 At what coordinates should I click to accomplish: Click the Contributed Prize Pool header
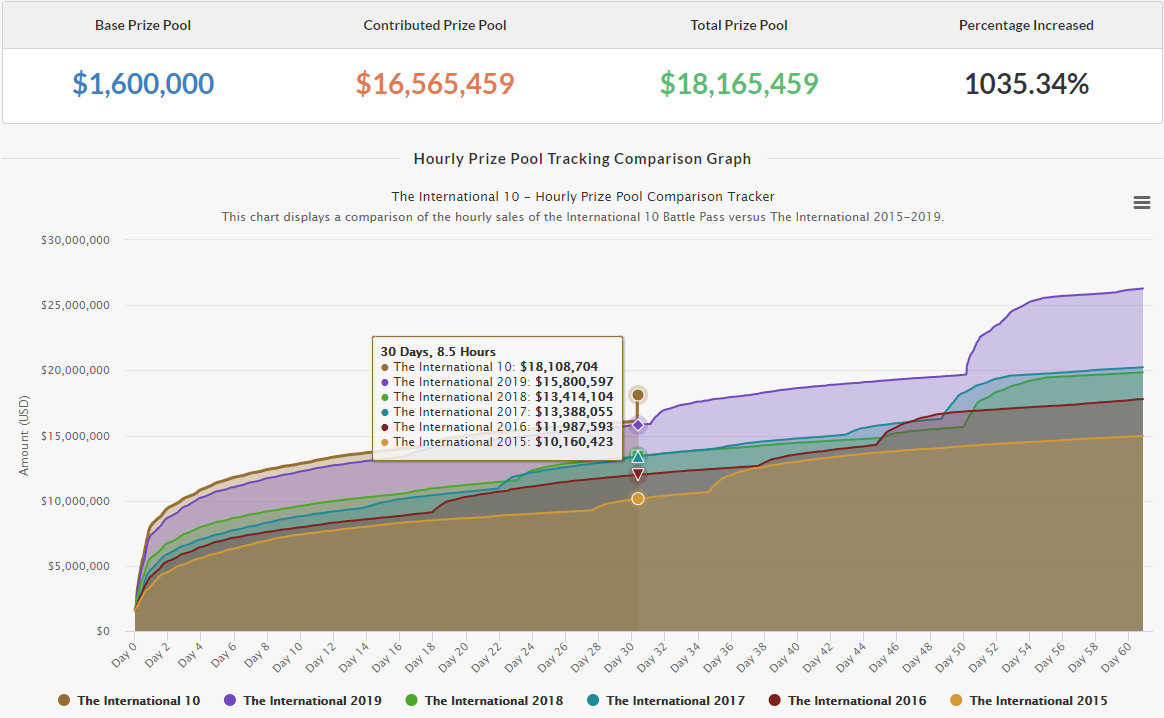pyautogui.click(x=435, y=25)
